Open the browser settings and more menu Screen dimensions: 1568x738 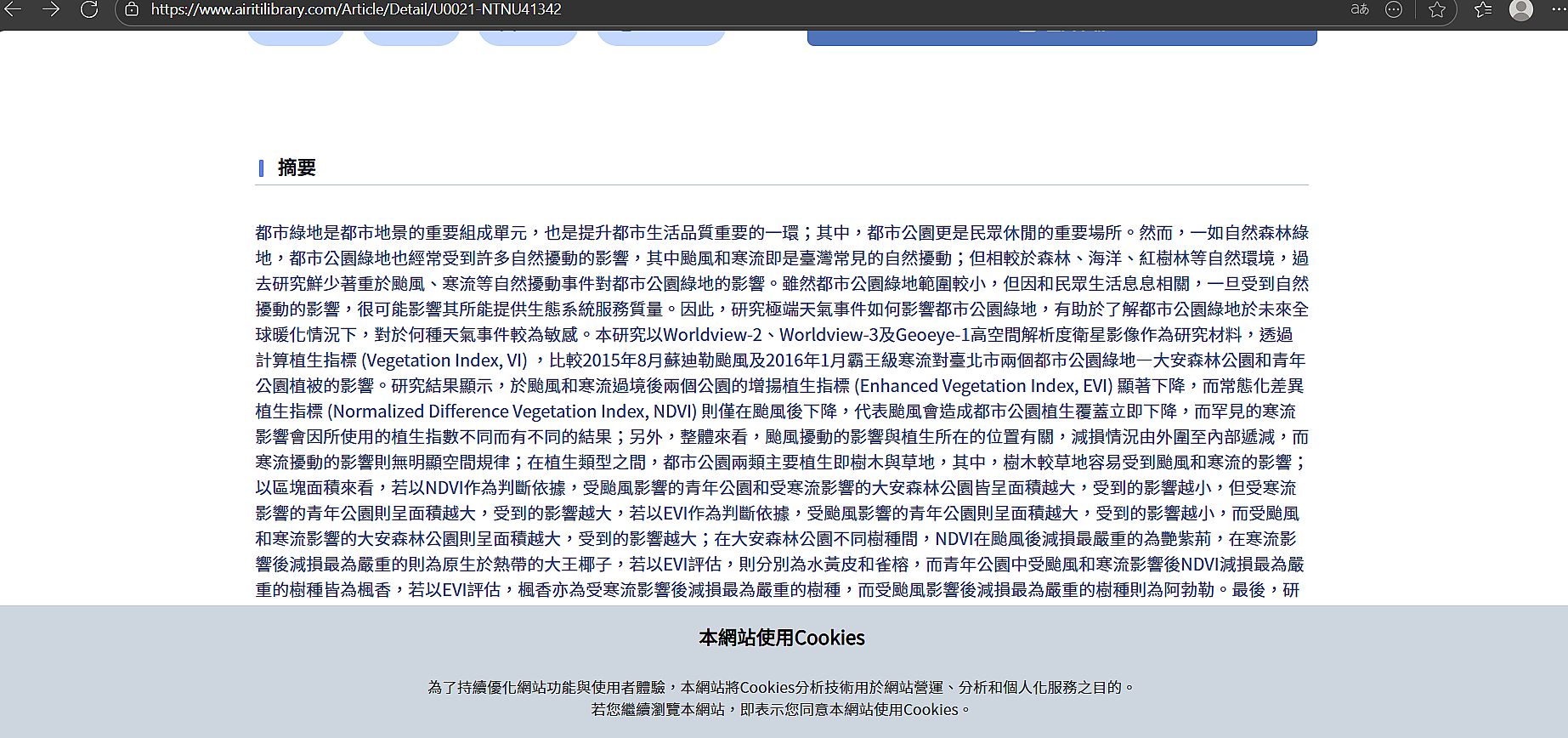coord(1557,9)
